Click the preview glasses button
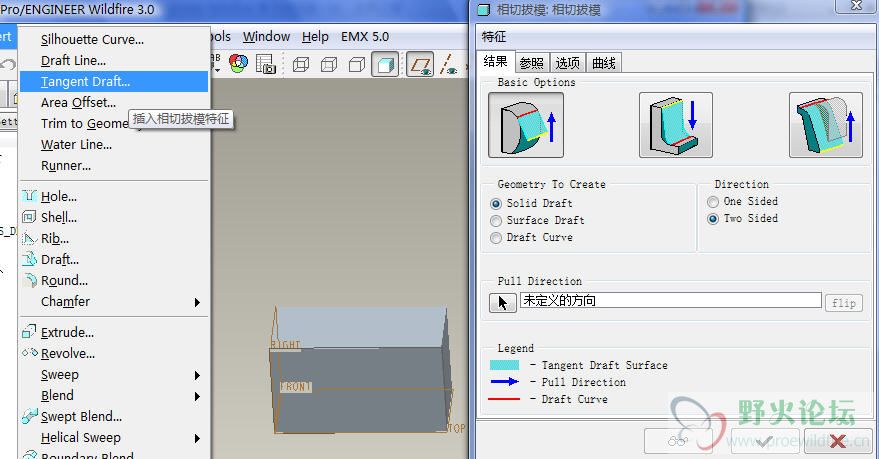 [x=678, y=441]
